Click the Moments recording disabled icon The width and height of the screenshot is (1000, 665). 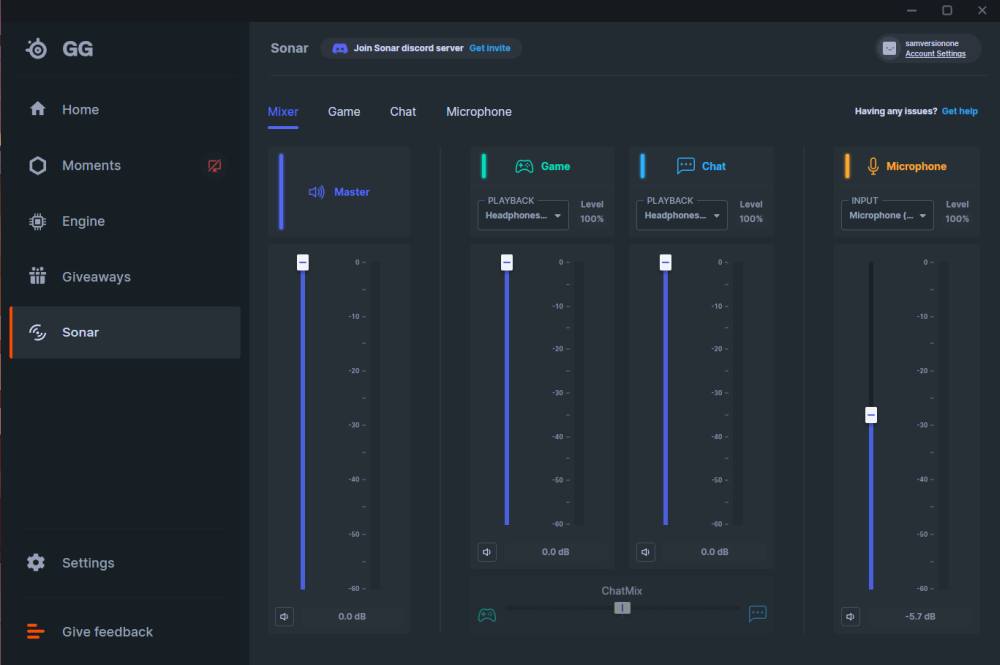(x=214, y=166)
